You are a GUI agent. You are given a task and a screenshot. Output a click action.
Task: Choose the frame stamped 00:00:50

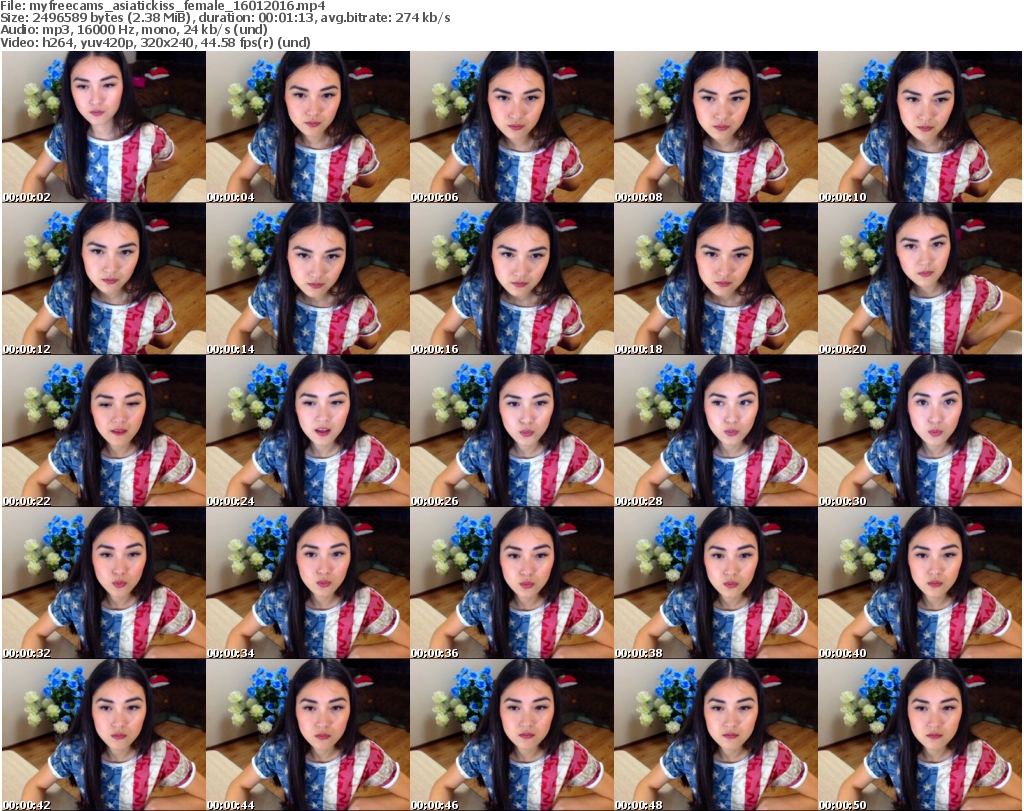point(920,735)
